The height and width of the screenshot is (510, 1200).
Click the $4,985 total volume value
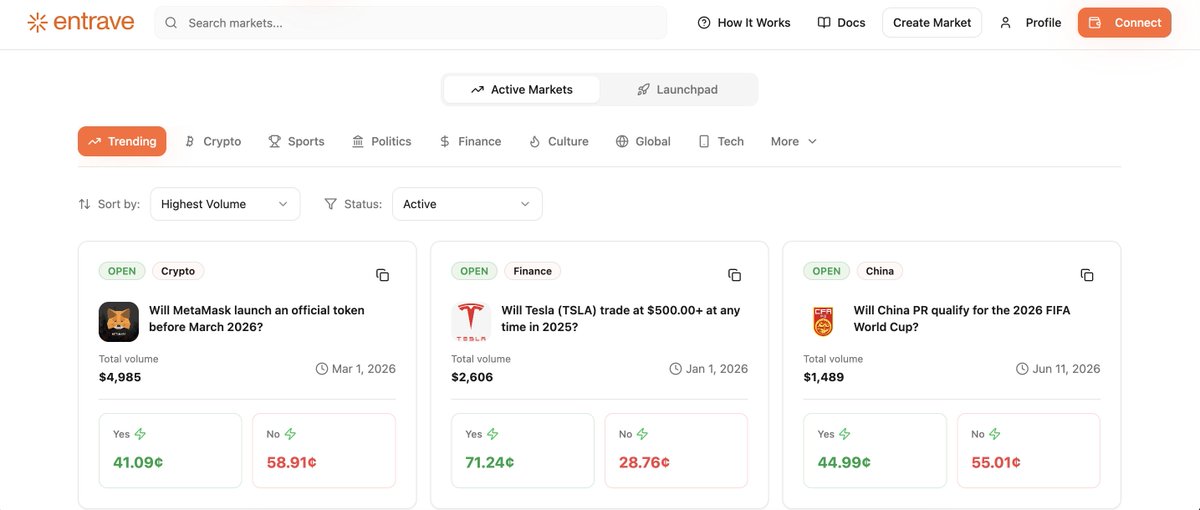(120, 377)
